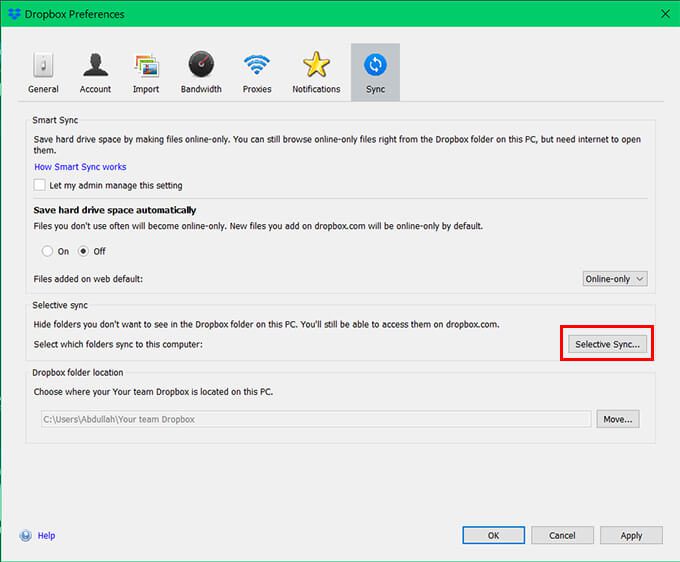Screen dimensions: 680x562
Task: Open the Notifications tab
Action: point(316,72)
